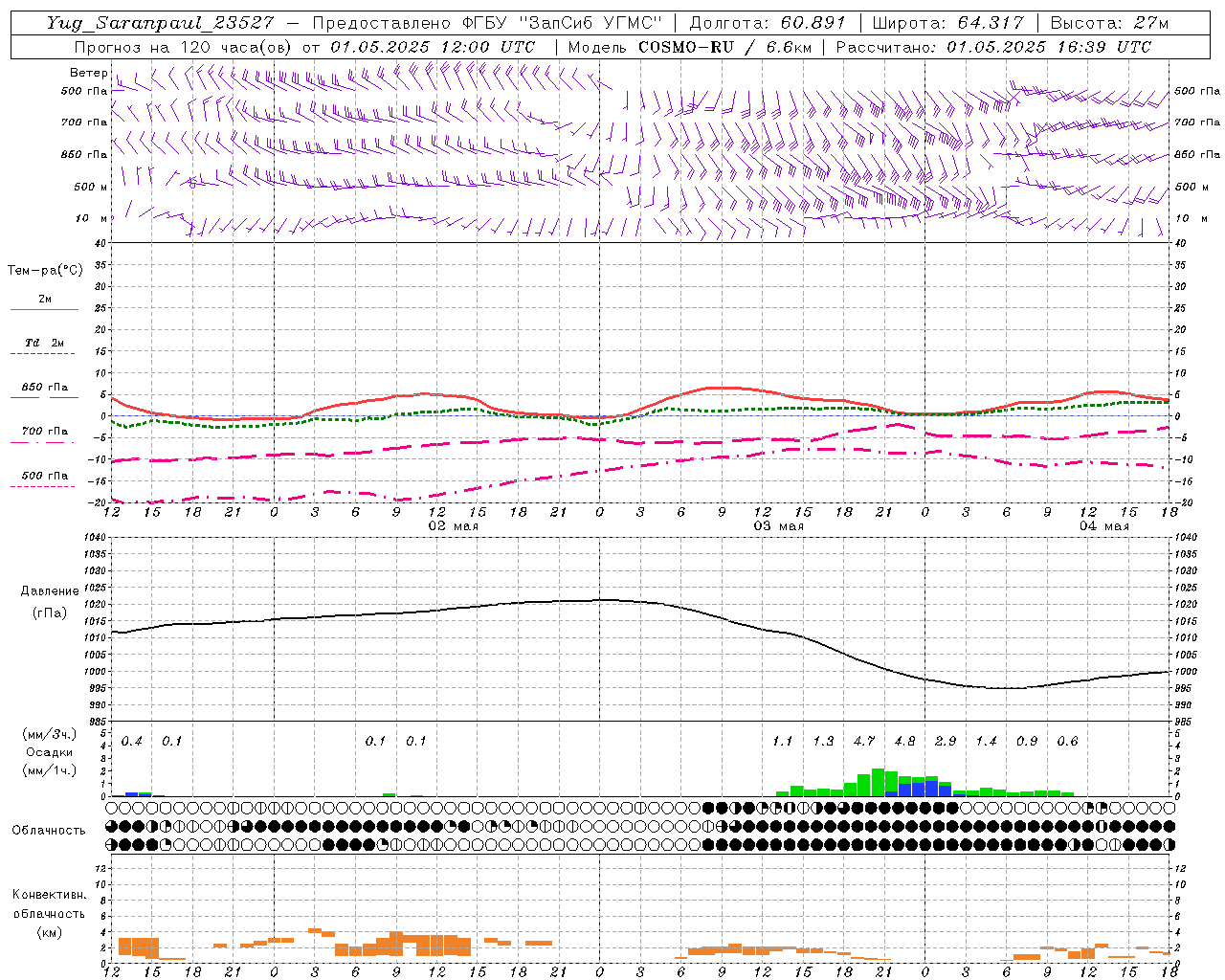
Task: Click the 3-hour precipitation value 0.6
Action: (1067, 741)
